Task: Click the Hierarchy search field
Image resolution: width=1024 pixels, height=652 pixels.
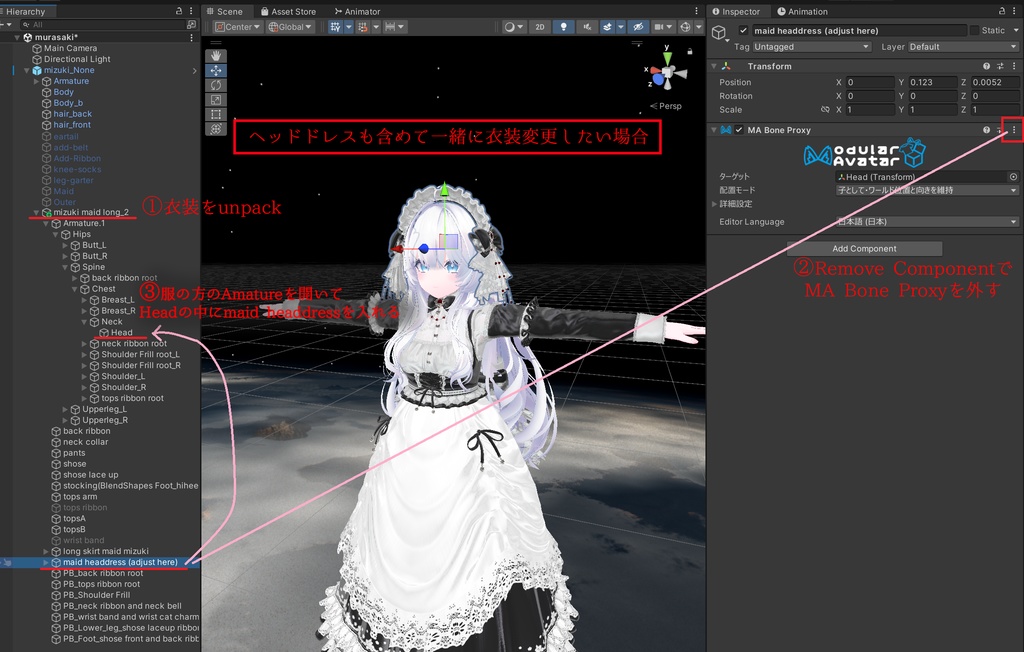Action: 103,24
